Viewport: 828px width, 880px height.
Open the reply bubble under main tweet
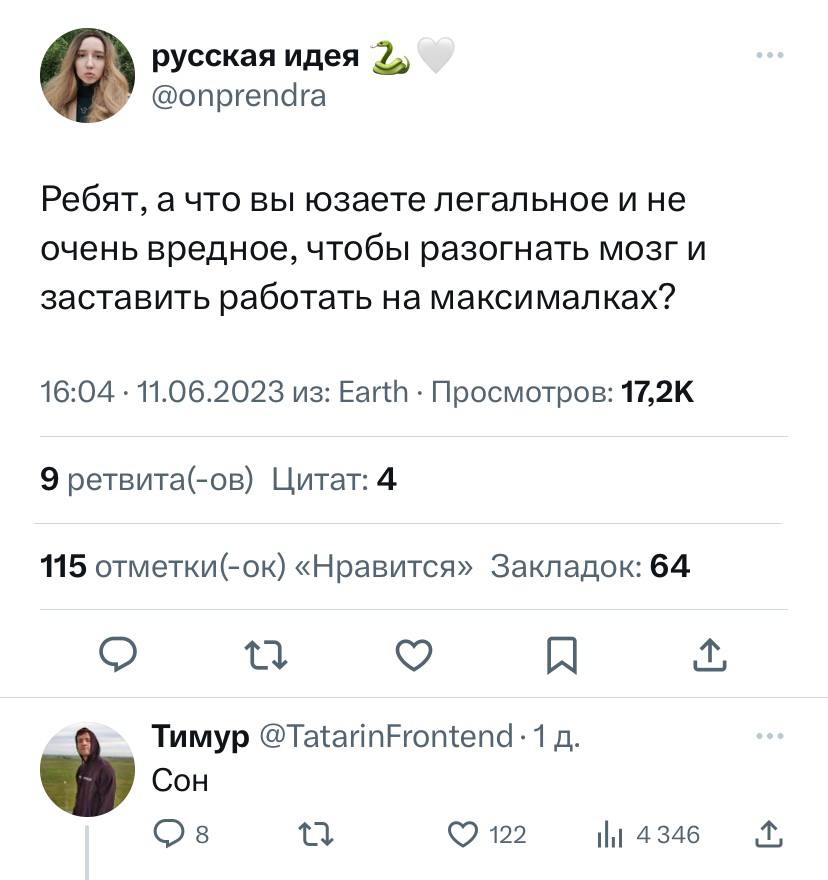pos(118,654)
